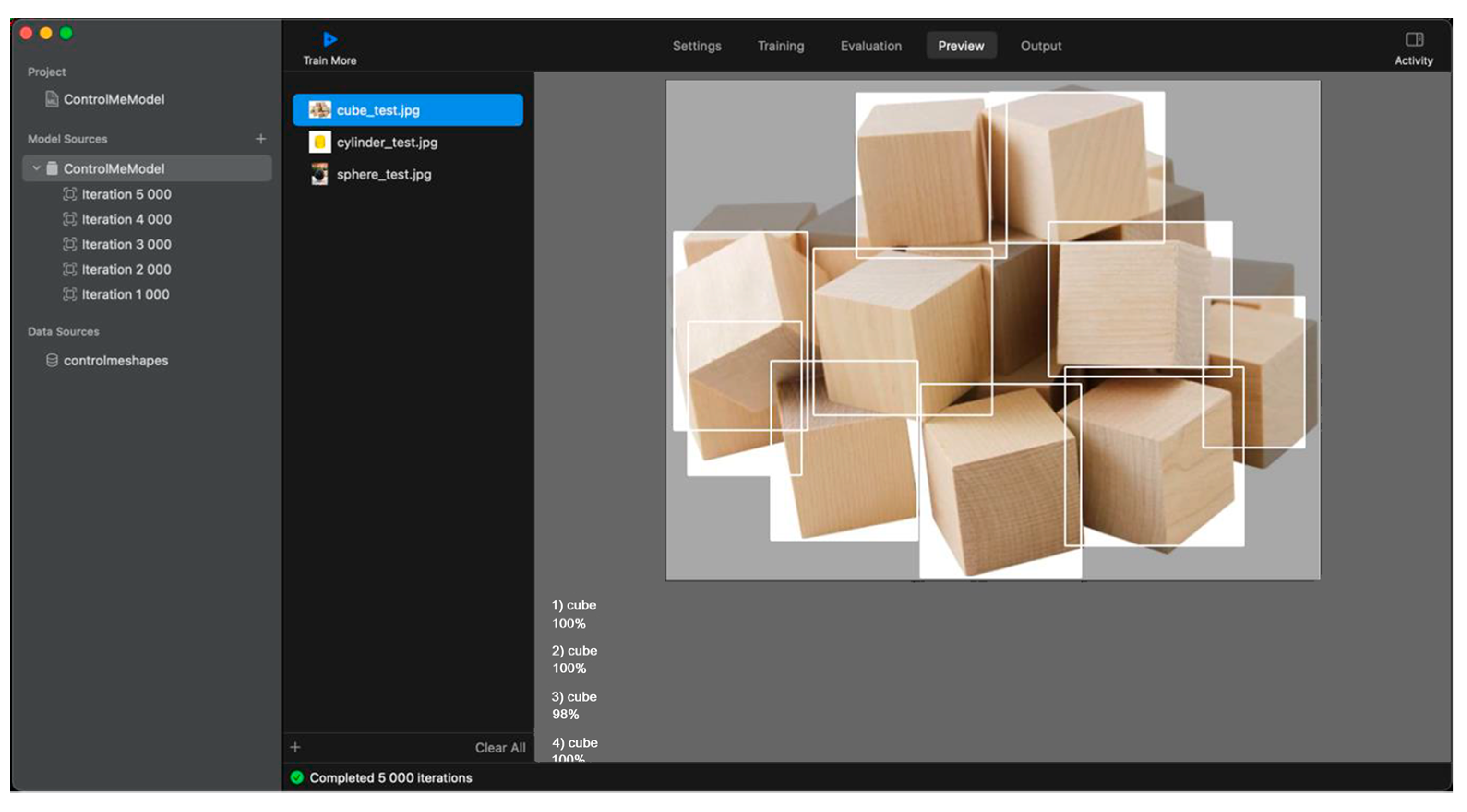Click the ControlMeModel project document icon
This screenshot has height=812, width=1467.
[x=52, y=99]
